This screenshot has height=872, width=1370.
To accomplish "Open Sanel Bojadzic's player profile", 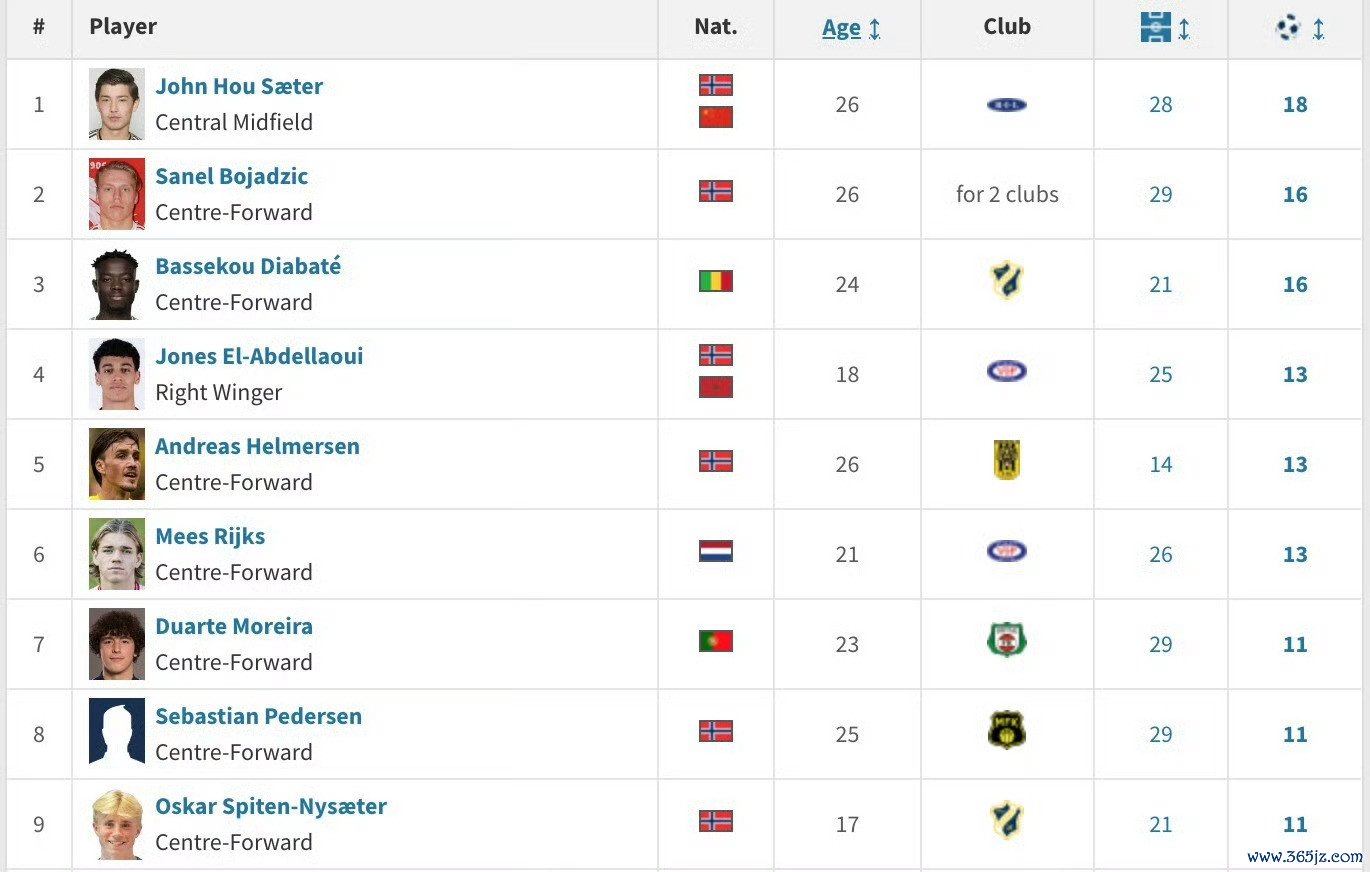I will coord(231,176).
